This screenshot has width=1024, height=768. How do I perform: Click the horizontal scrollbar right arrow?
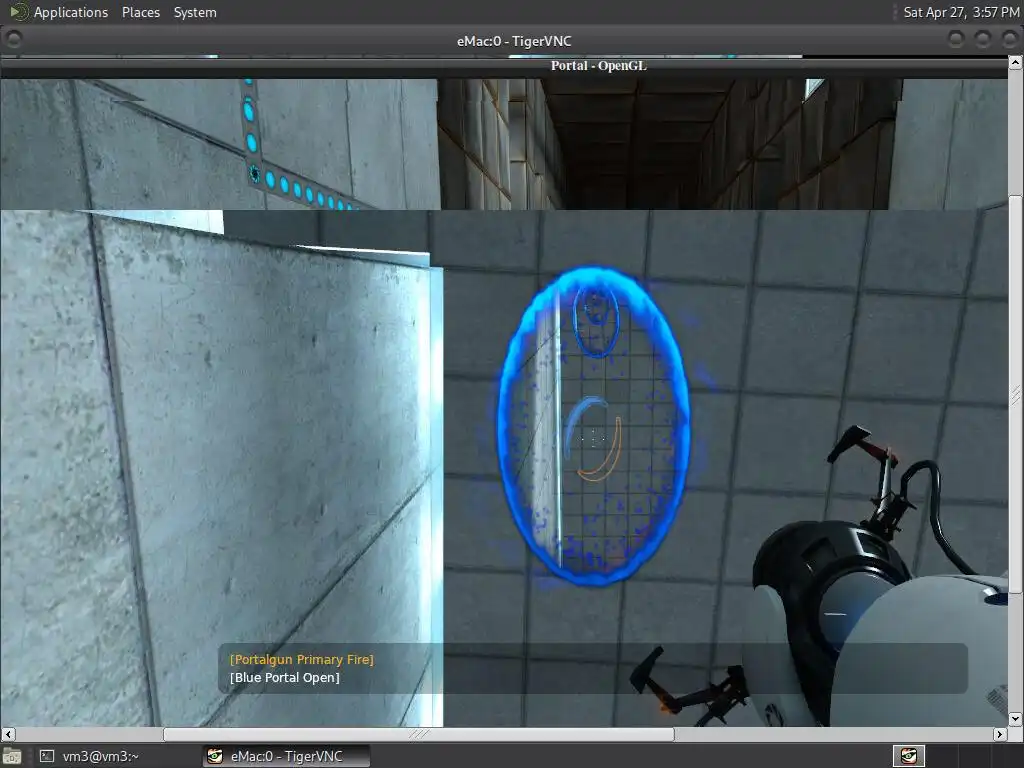(x=1000, y=734)
